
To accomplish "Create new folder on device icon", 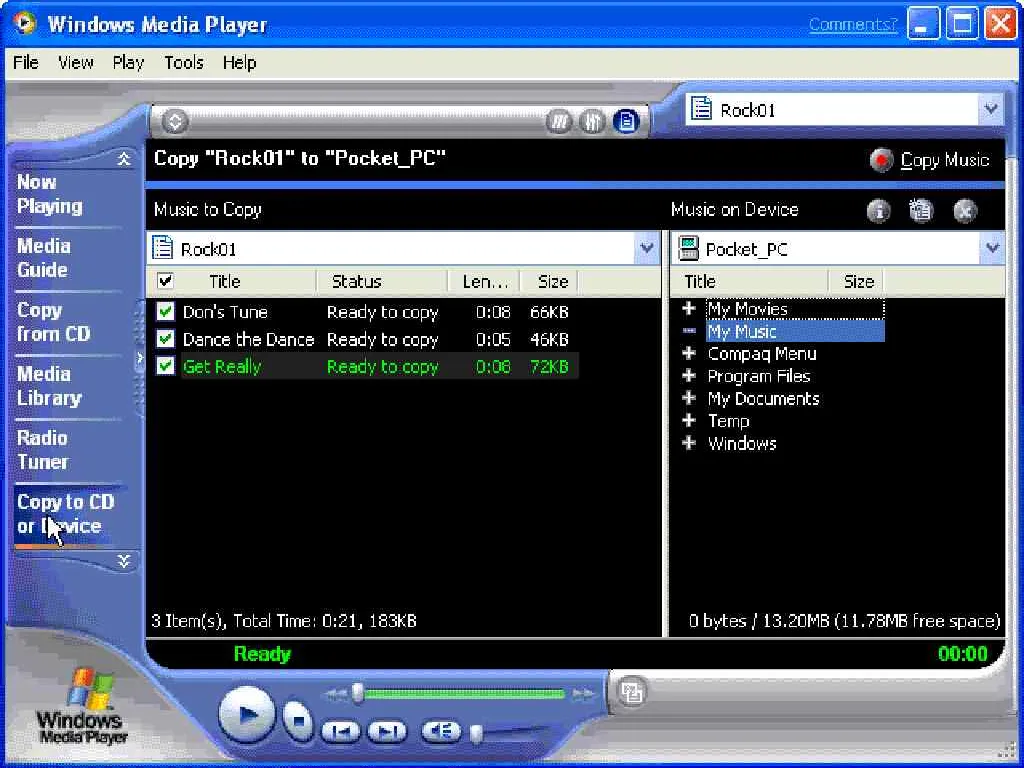I will point(921,210).
